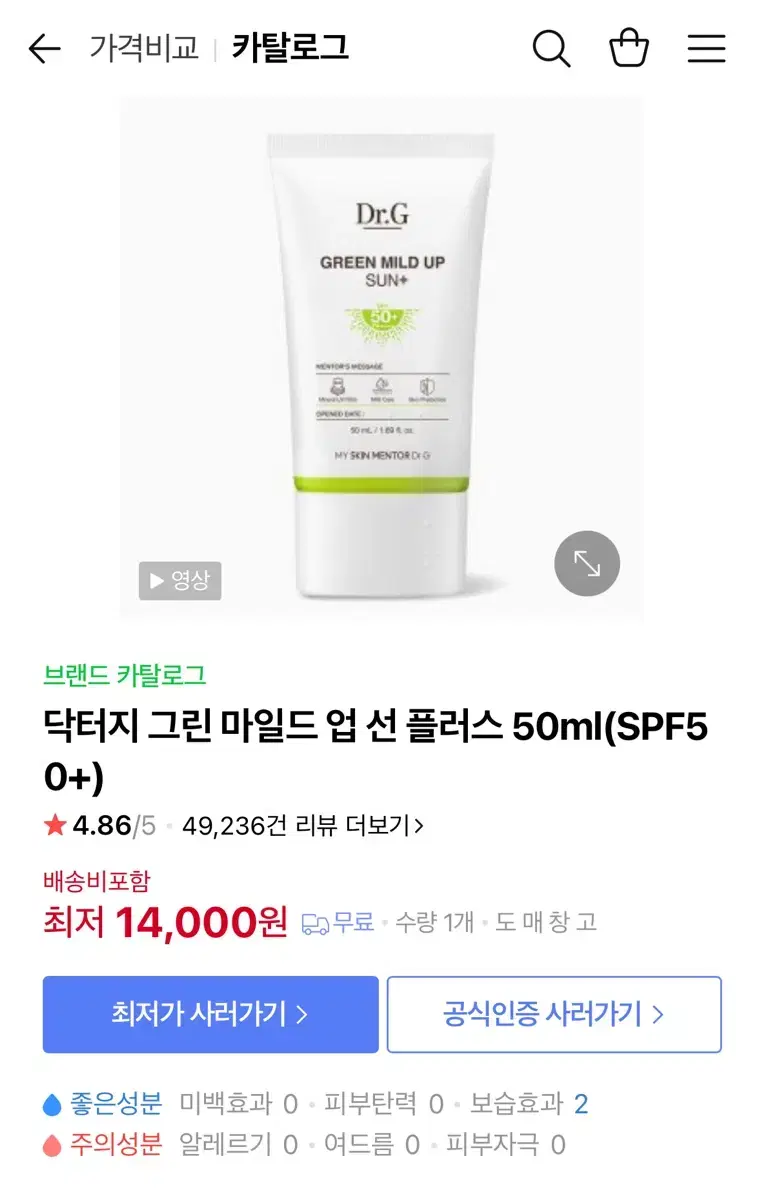The width and height of the screenshot is (761, 1200).
Task: Tap the red star rating icon
Action: click(x=55, y=825)
